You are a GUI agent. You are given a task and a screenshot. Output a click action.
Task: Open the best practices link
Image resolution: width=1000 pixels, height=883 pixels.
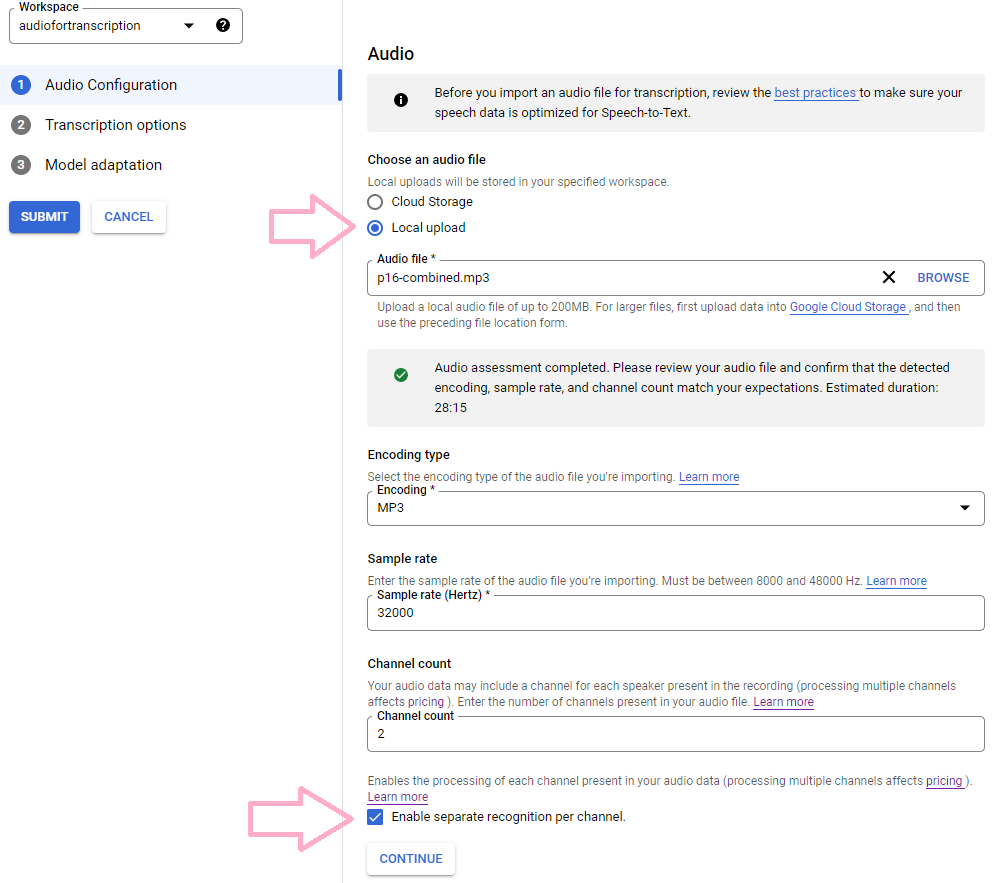coord(814,93)
